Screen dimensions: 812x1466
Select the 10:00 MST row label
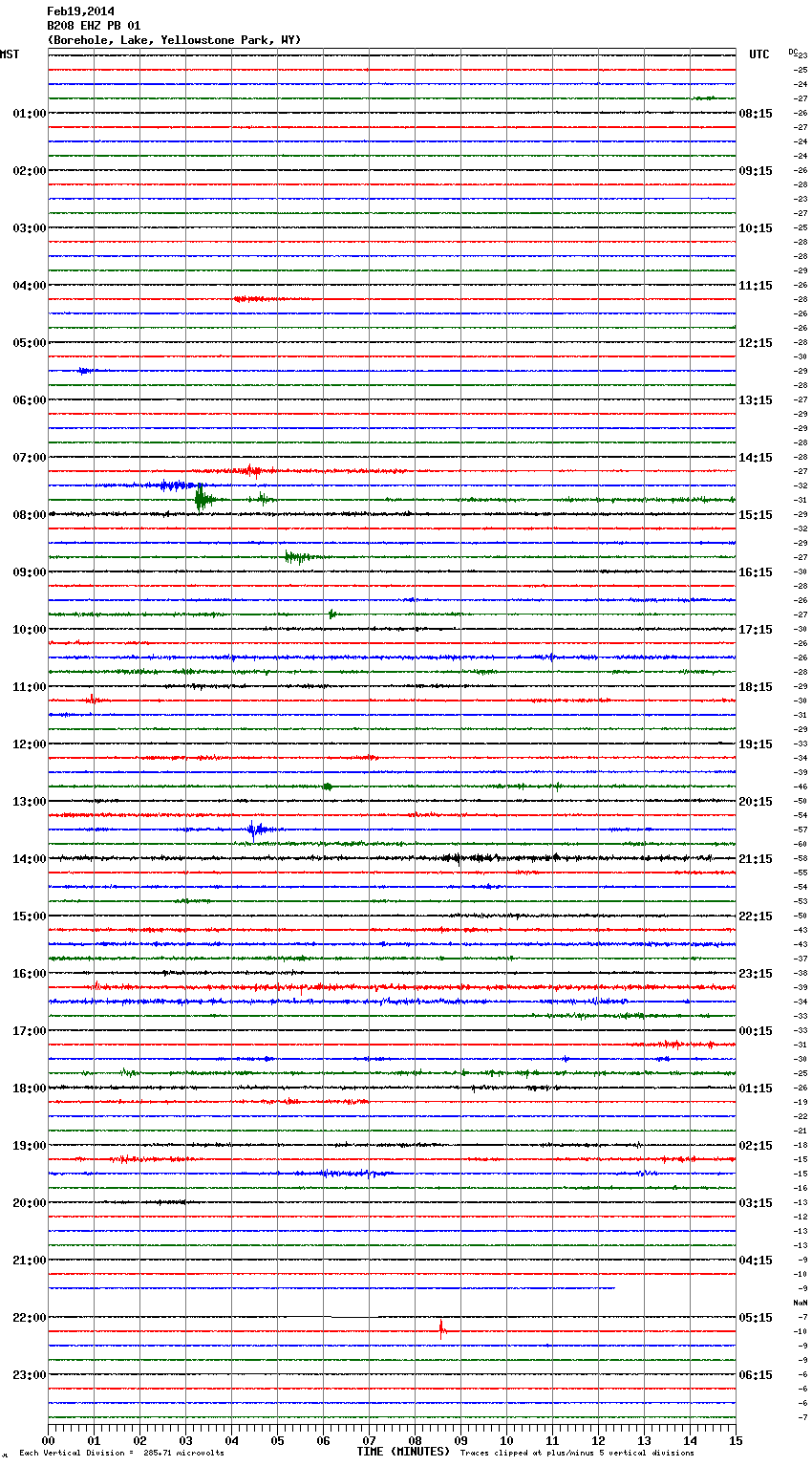click(x=30, y=630)
